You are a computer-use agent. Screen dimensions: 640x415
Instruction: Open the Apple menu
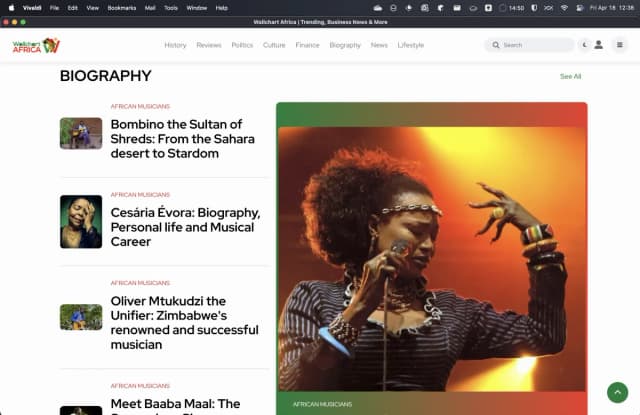(9, 7)
